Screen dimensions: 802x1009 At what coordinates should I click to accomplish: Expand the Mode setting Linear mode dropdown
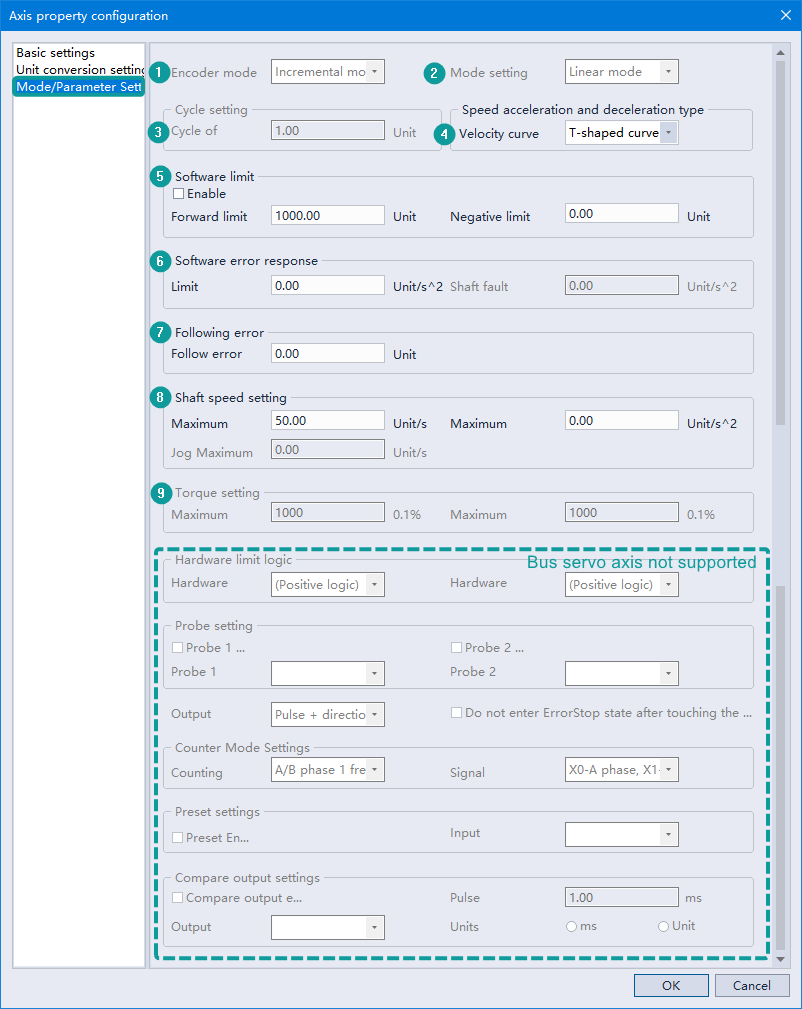668,72
